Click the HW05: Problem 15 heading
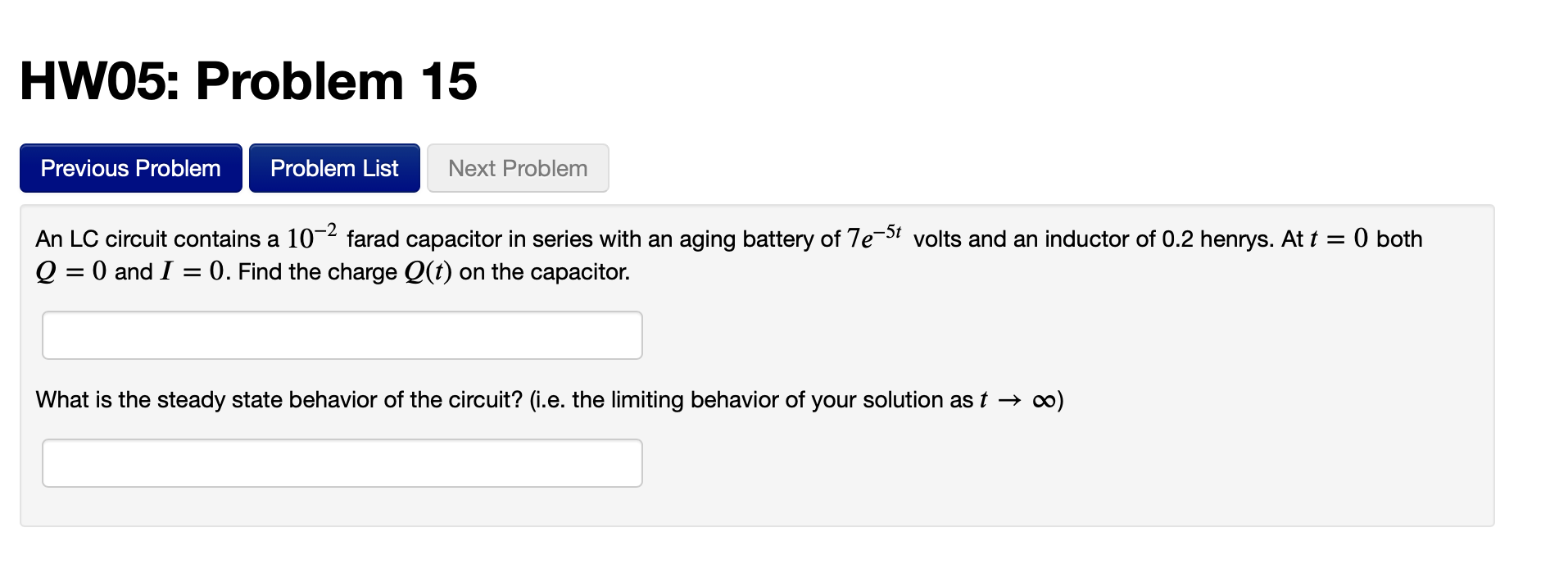 tap(247, 80)
